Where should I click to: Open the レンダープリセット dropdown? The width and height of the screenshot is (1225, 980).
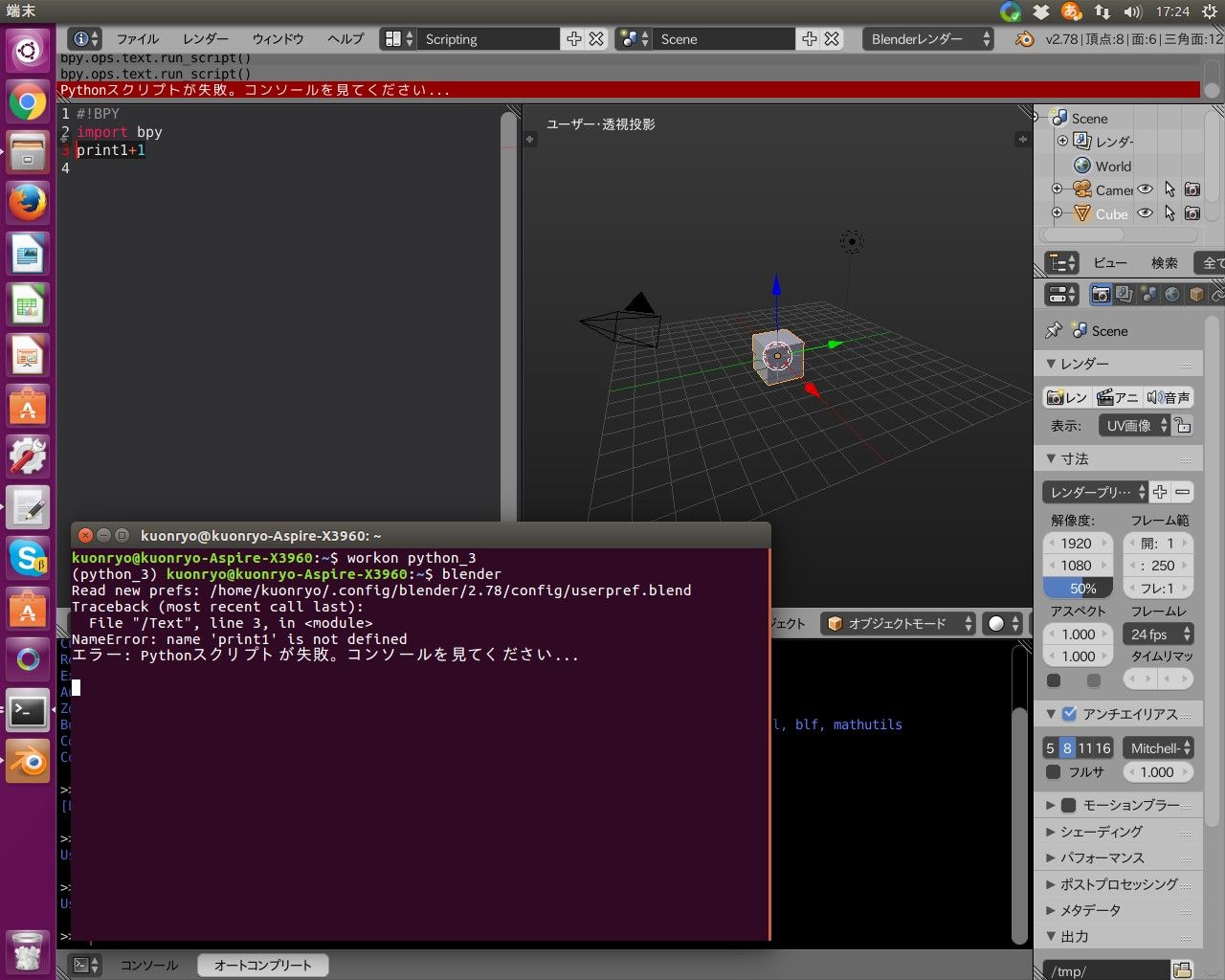(1095, 492)
